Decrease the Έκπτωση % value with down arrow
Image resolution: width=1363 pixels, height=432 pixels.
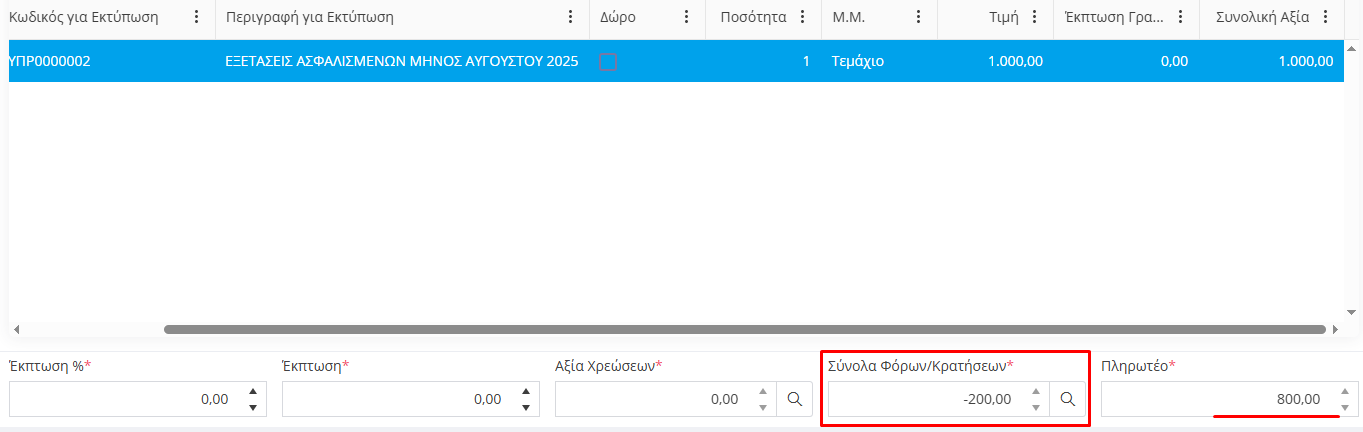point(253,407)
